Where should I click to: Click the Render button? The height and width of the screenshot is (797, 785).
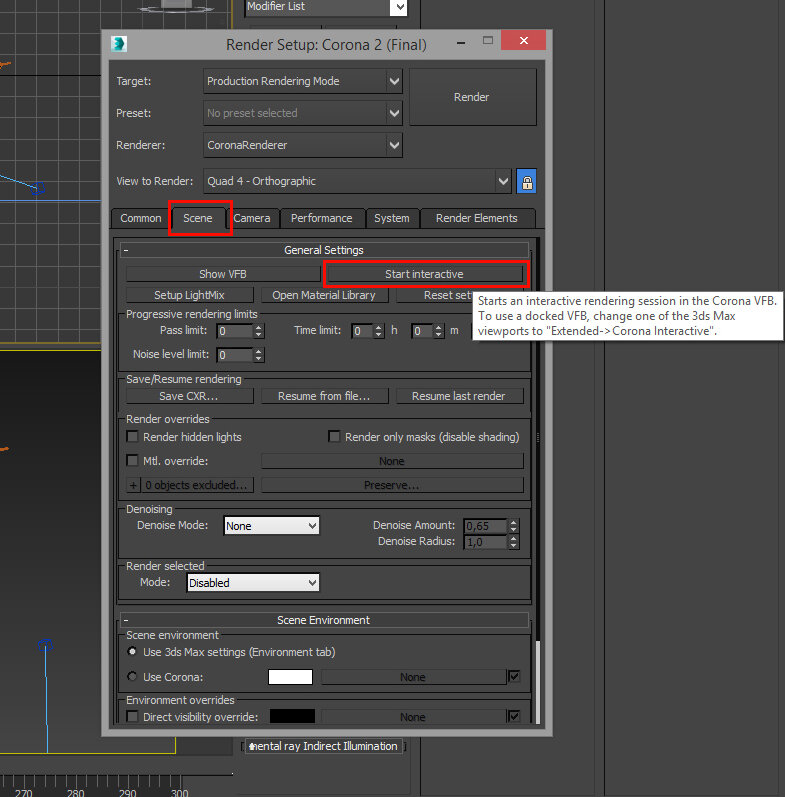coord(472,97)
